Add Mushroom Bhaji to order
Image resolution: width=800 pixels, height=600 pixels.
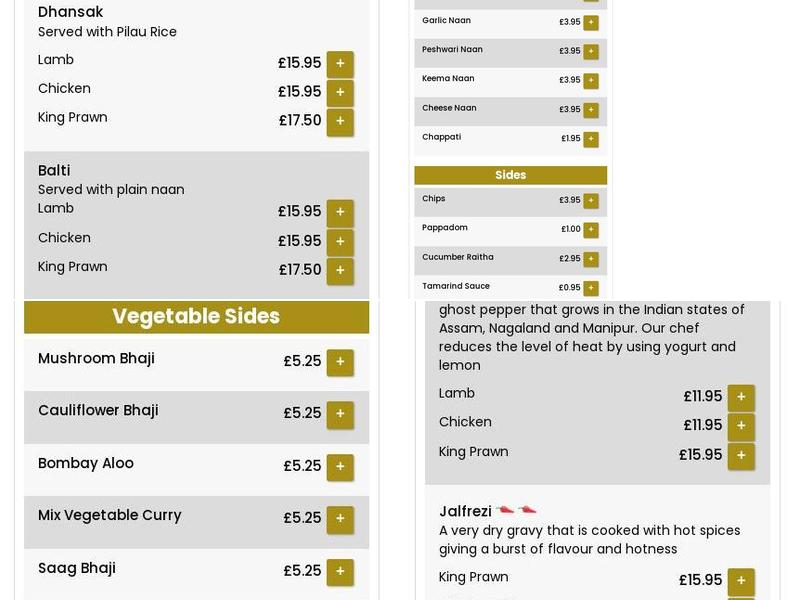(x=340, y=362)
